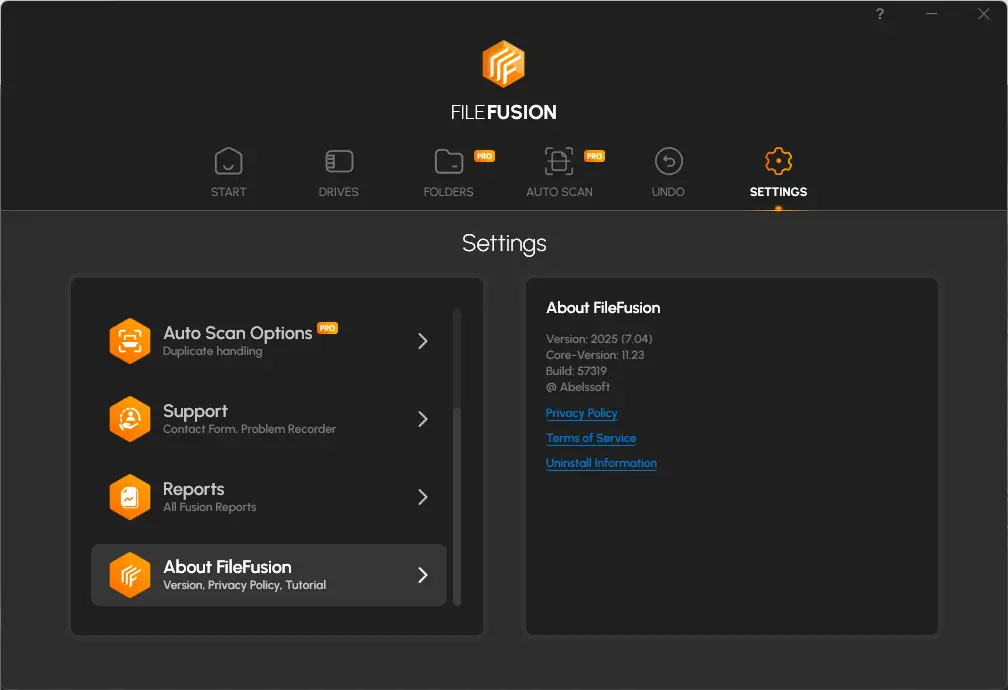Expand Auto Scan Options chevron arrow

(x=423, y=341)
